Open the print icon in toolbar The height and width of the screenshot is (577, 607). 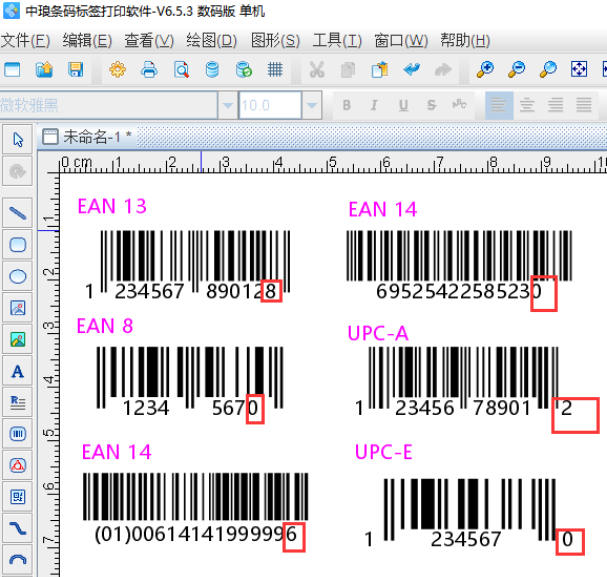click(x=149, y=70)
